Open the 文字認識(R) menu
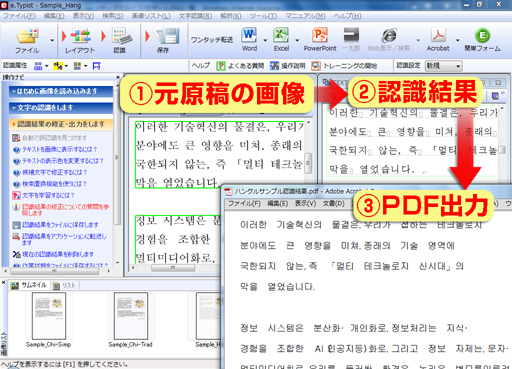The height and width of the screenshot is (369, 512). click(x=195, y=16)
